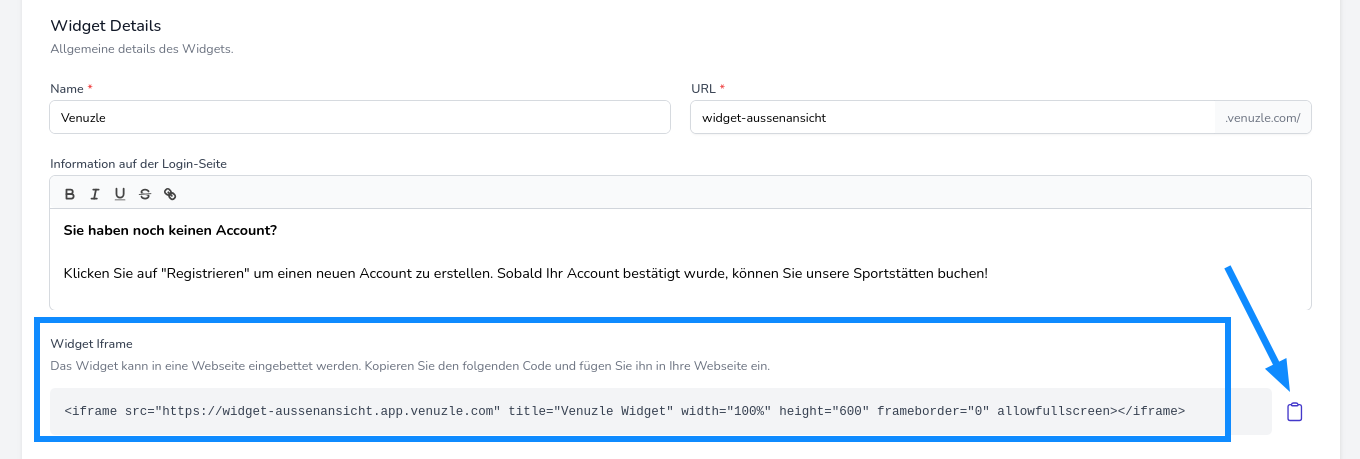Focus the Name field containing "Venuzle"
The image size is (1360, 459).
coord(359,117)
